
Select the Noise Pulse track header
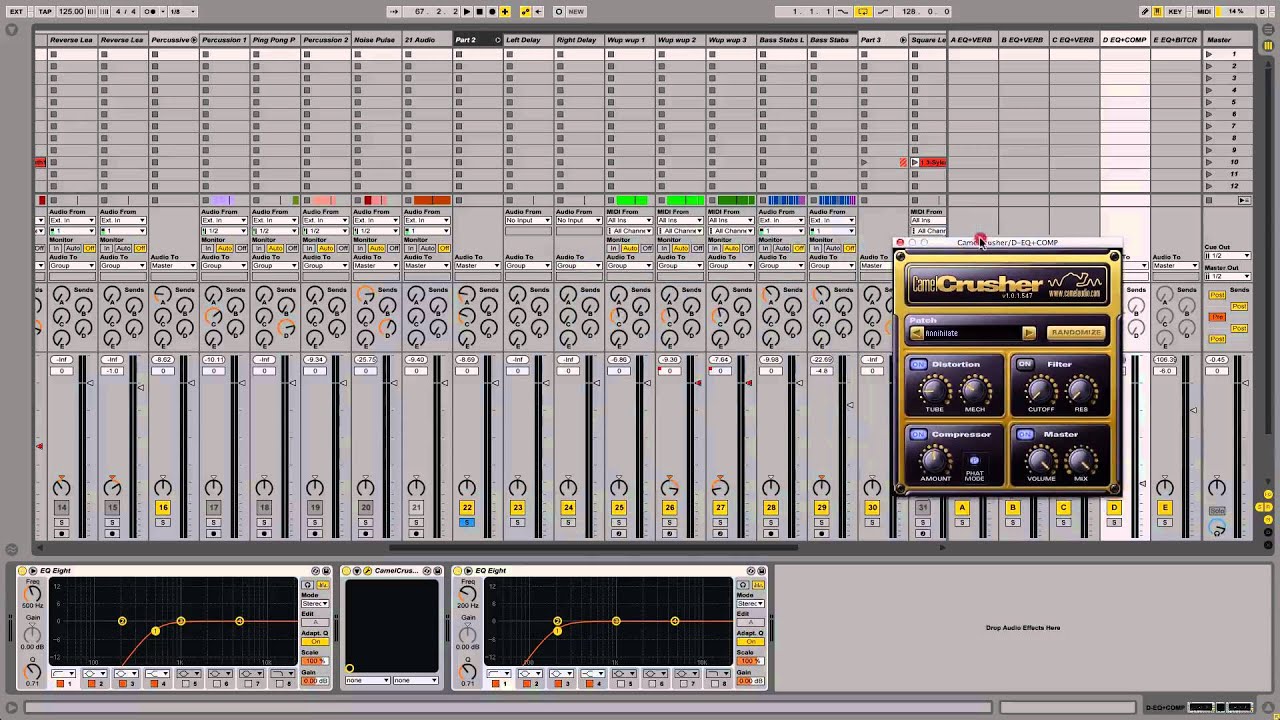376,40
